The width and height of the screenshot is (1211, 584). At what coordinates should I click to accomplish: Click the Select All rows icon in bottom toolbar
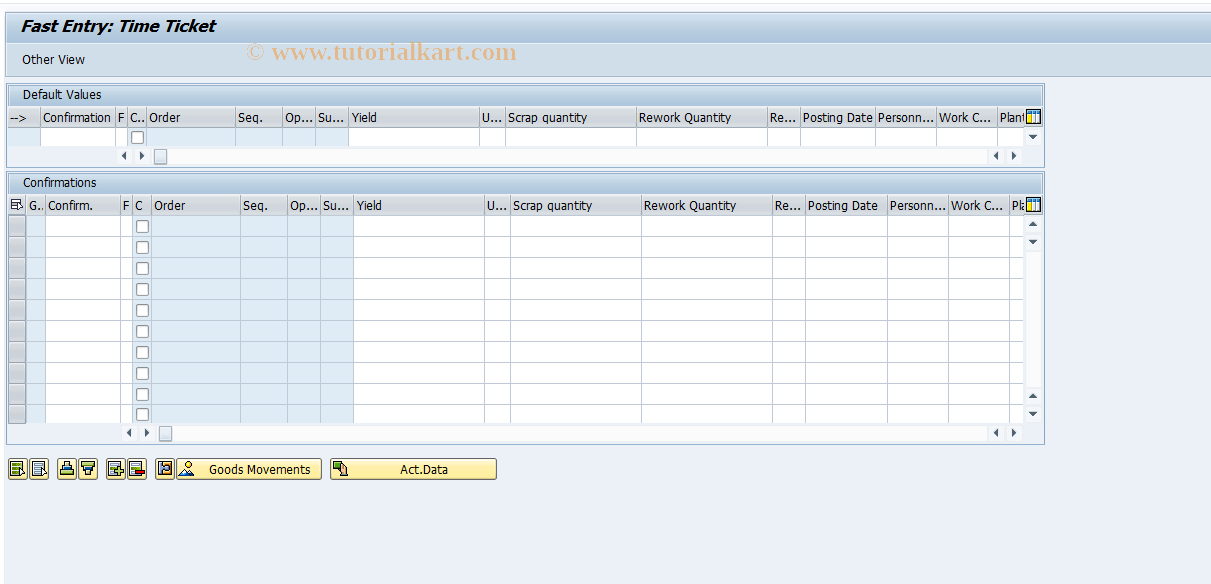[17, 469]
